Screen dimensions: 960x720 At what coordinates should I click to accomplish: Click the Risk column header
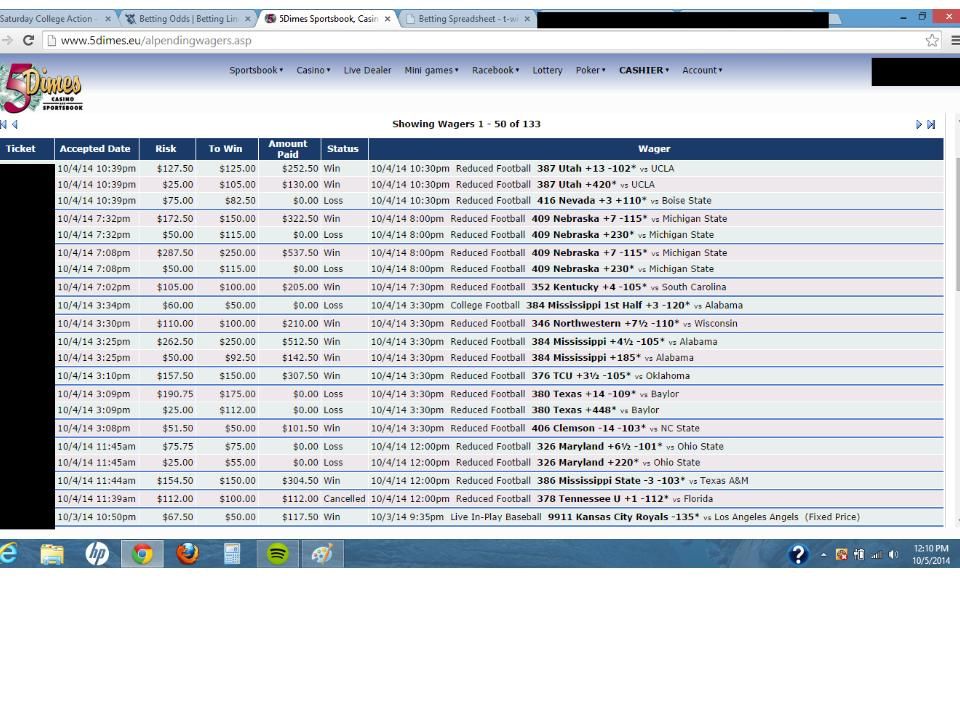166,149
